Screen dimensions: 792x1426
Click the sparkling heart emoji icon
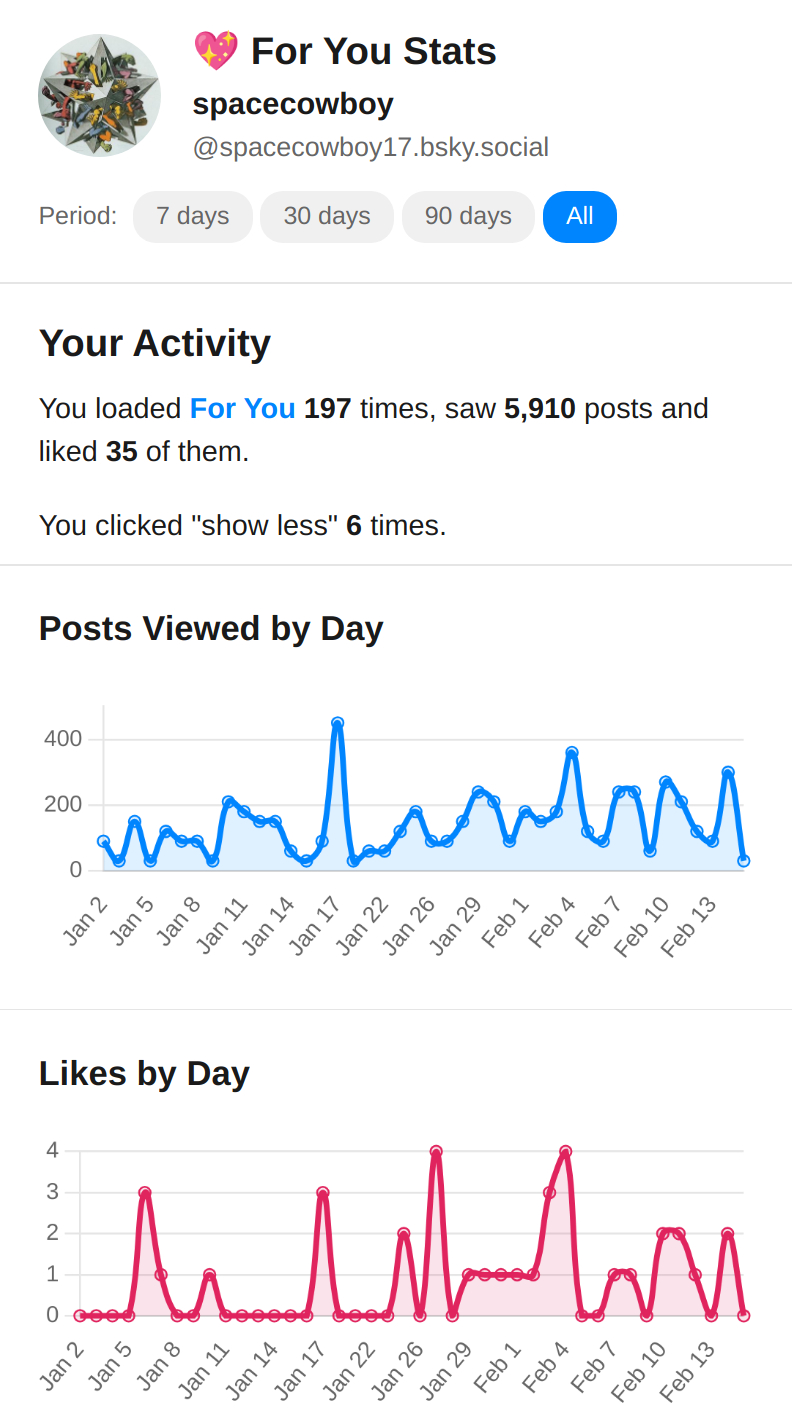(215, 51)
